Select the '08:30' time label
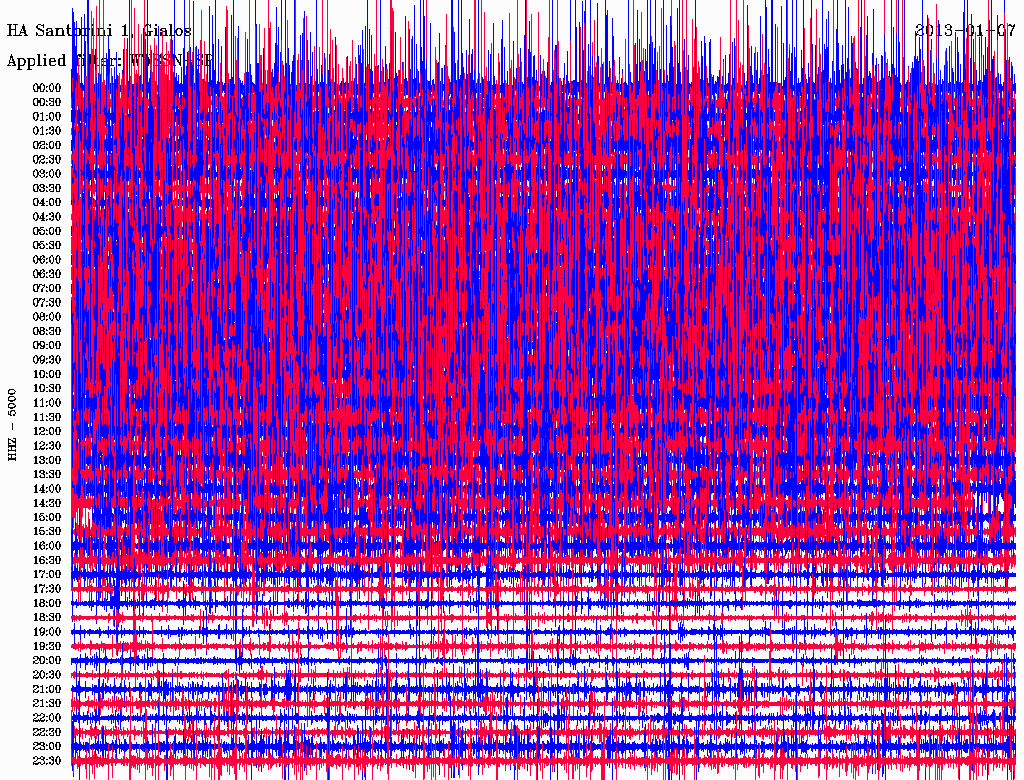Image resolution: width=1024 pixels, height=780 pixels. (47, 332)
